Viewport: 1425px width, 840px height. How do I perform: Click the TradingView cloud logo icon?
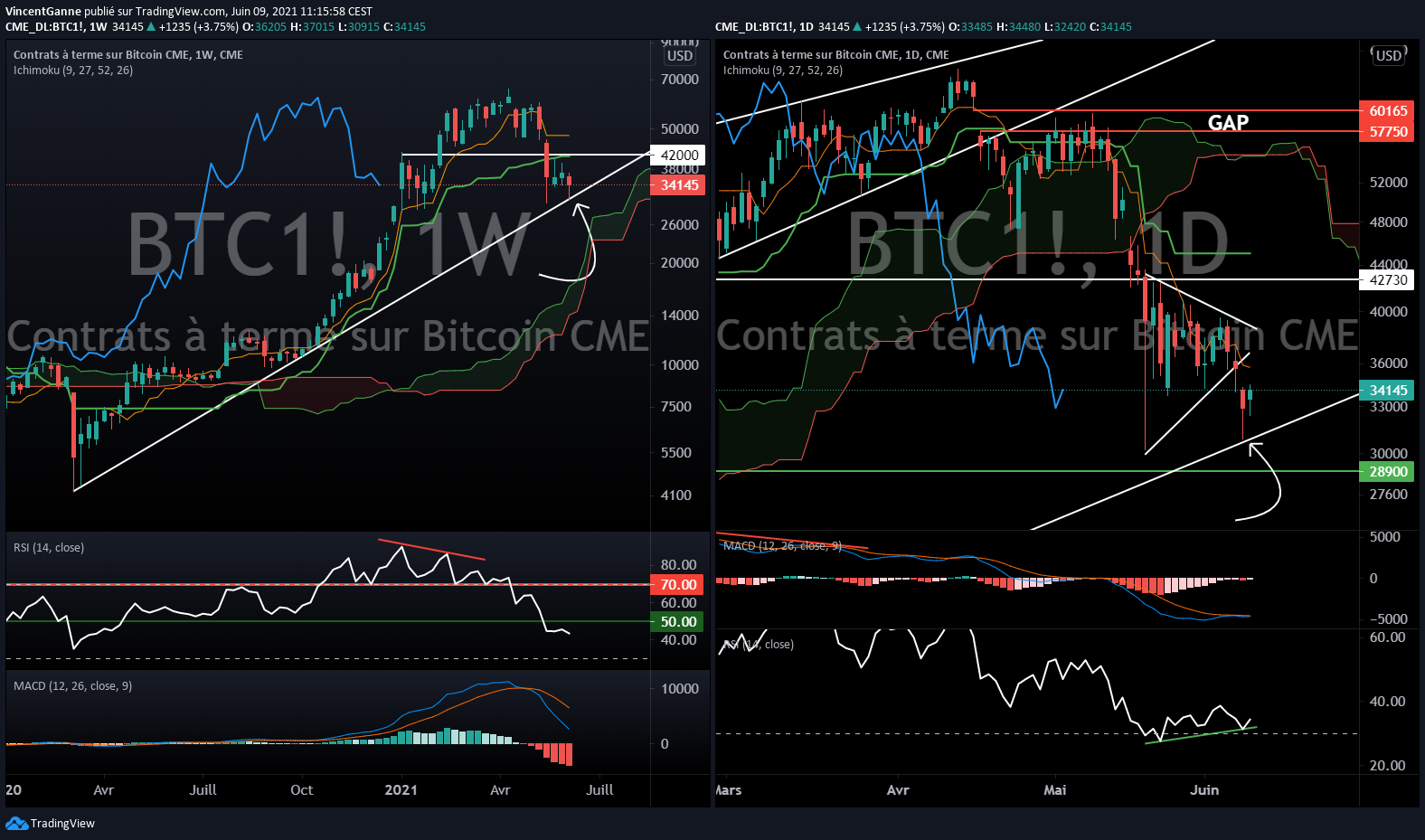[x=16, y=823]
